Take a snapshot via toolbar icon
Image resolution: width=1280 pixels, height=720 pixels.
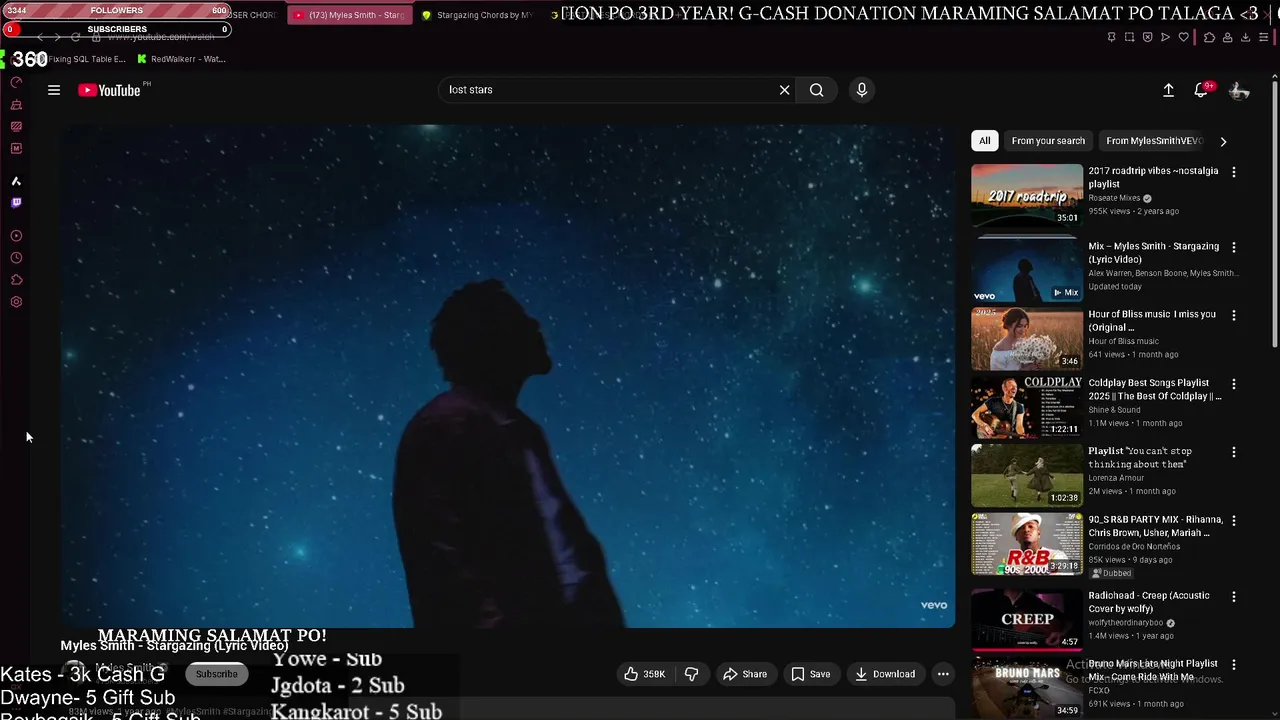1129,37
